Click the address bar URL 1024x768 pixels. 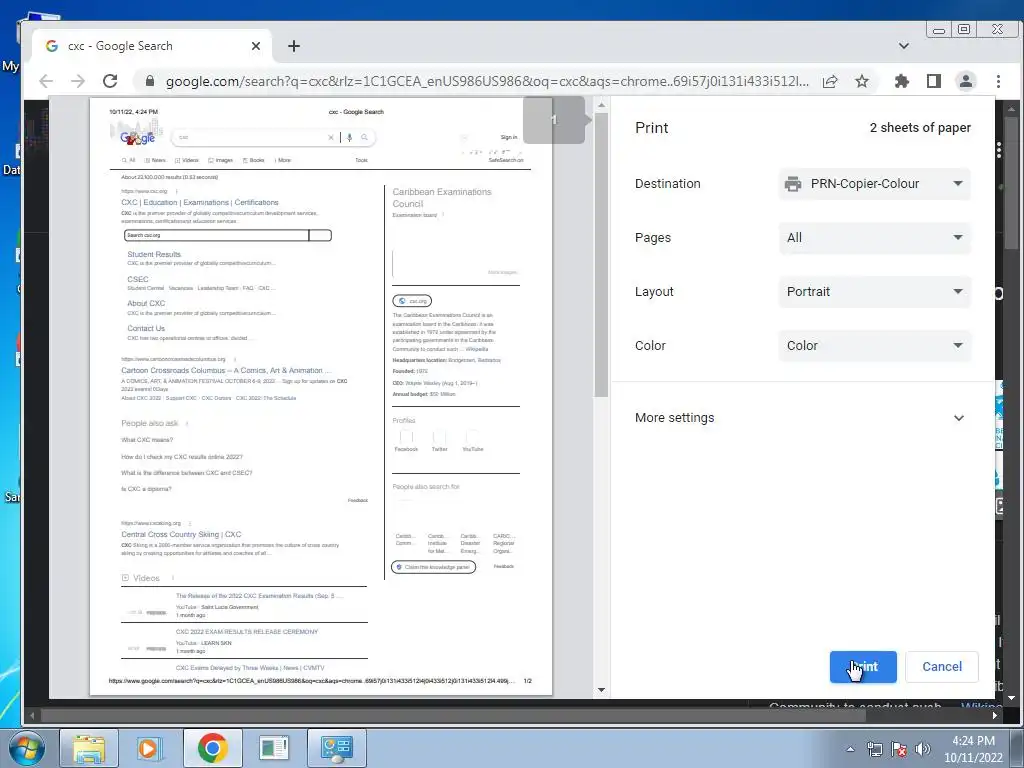click(487, 81)
